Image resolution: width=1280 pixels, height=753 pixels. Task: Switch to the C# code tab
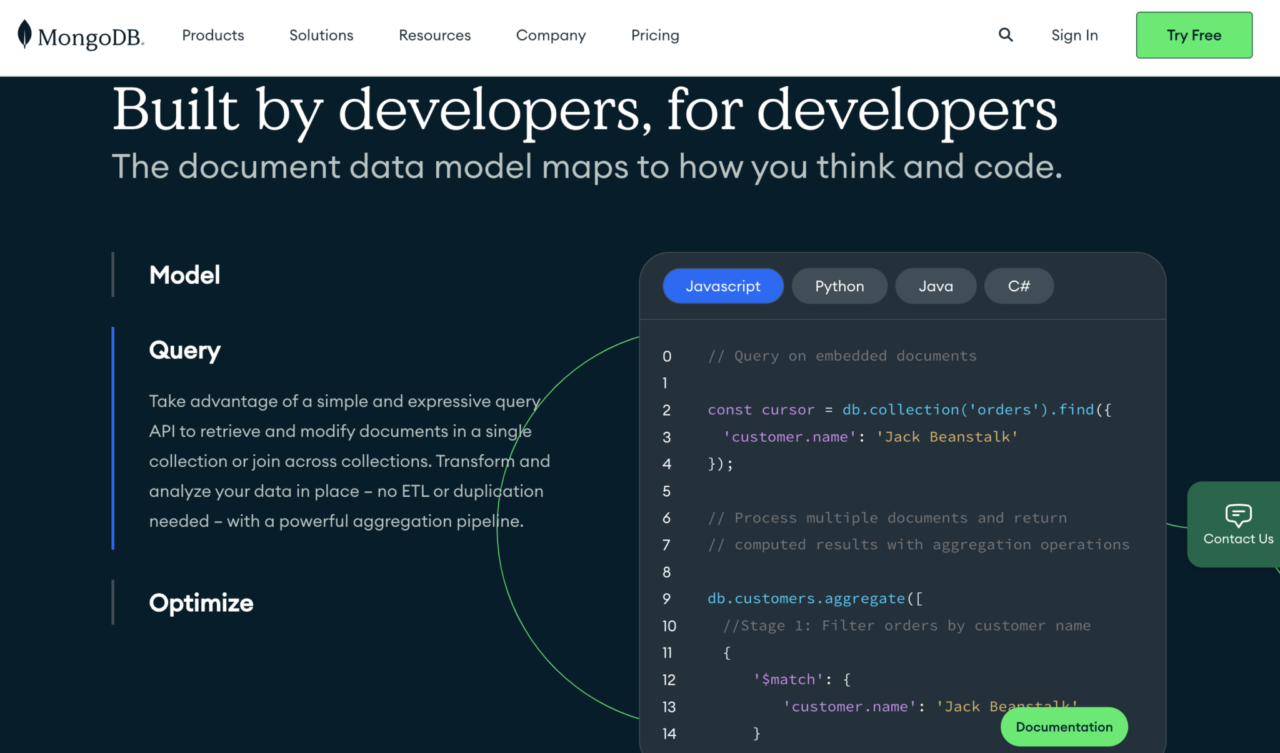pyautogui.click(x=1019, y=286)
